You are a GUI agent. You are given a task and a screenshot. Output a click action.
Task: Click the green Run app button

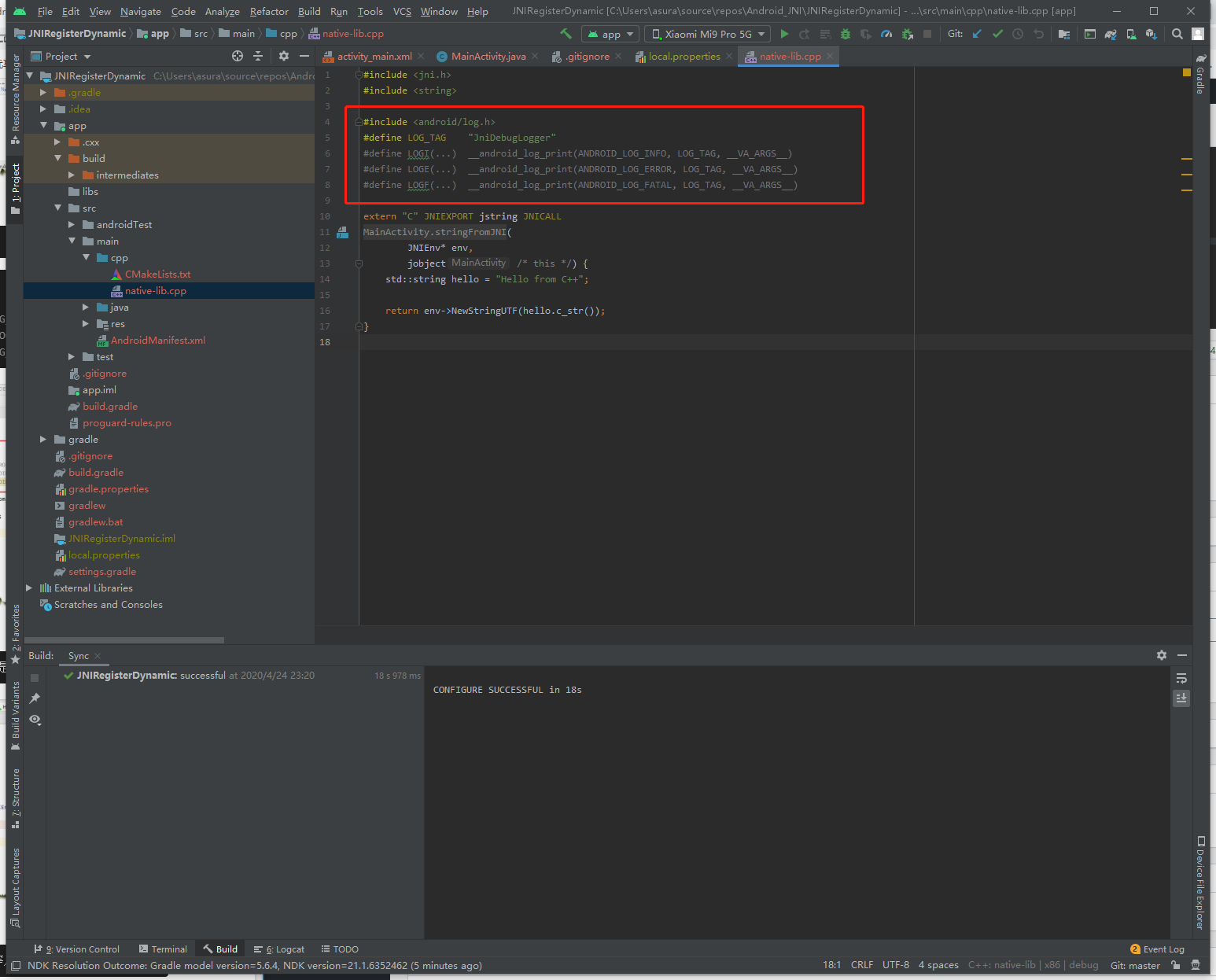(784, 34)
